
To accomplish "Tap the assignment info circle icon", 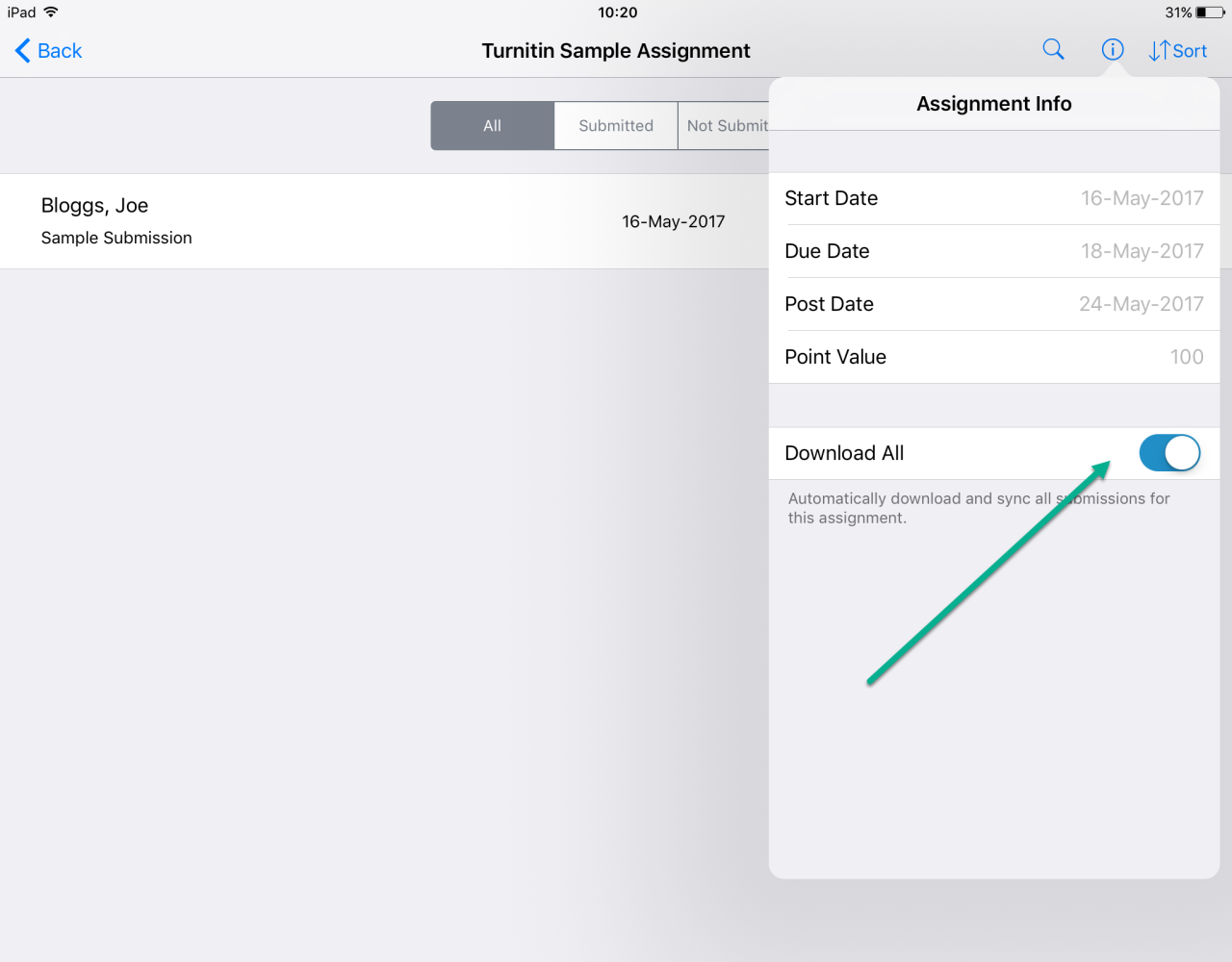I will [x=1112, y=50].
